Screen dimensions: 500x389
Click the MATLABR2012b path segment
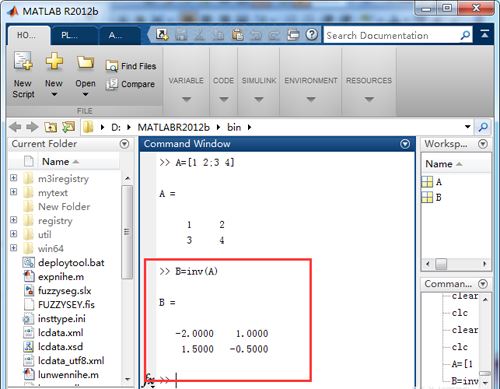tap(174, 127)
